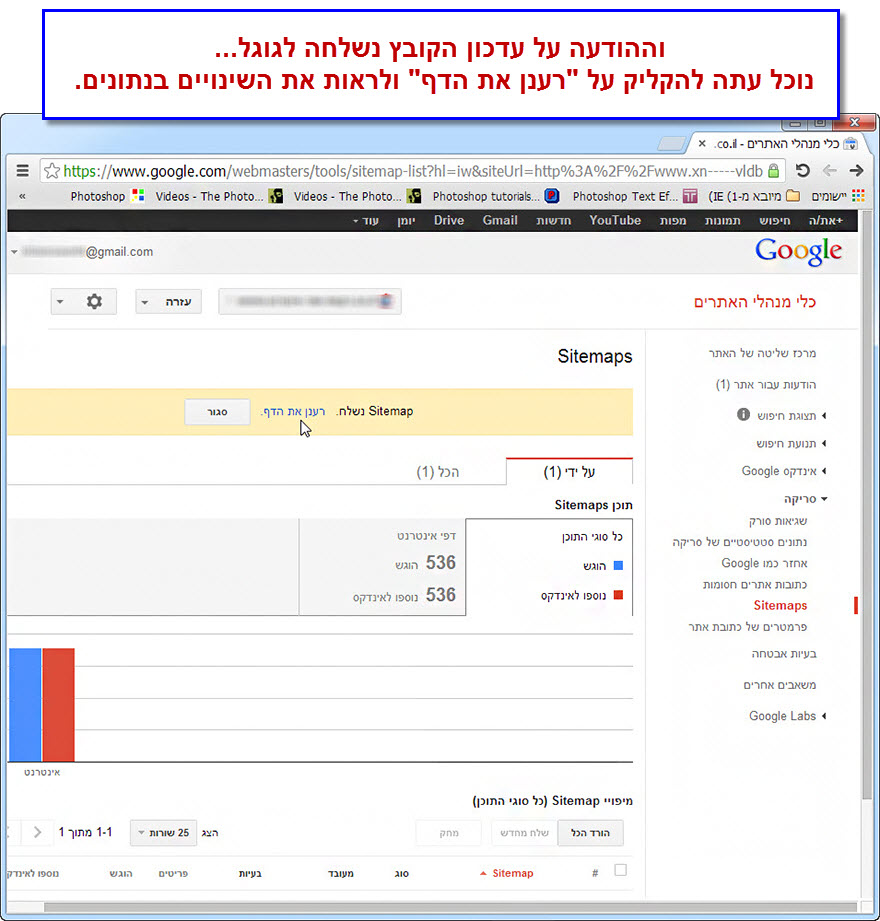The image size is (880, 921).
Task: Close the כלי מנהלי האתרים browser tab
Action: [x=701, y=143]
